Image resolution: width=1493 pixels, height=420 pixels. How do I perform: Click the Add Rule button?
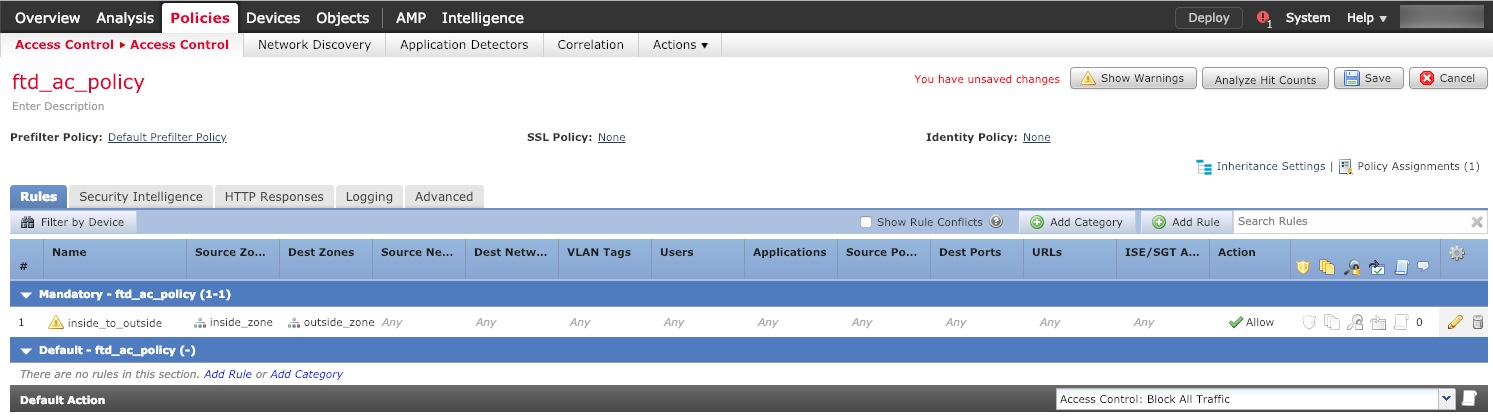[x=1186, y=222]
